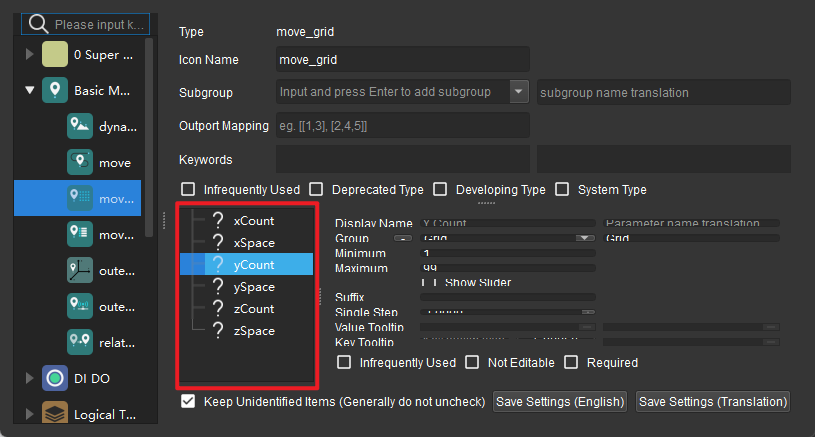Expand the DI DO tree group
This screenshot has height=437, width=815.
(29, 377)
